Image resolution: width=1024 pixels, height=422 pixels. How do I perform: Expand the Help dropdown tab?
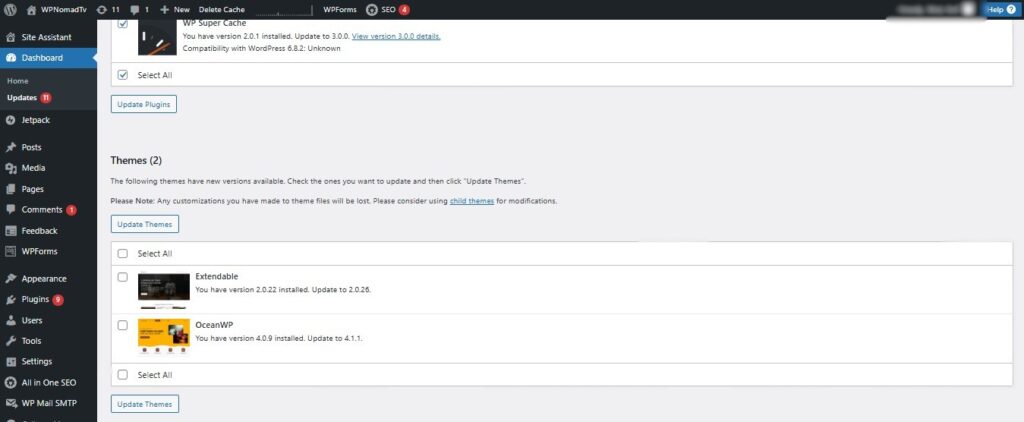point(1002,10)
